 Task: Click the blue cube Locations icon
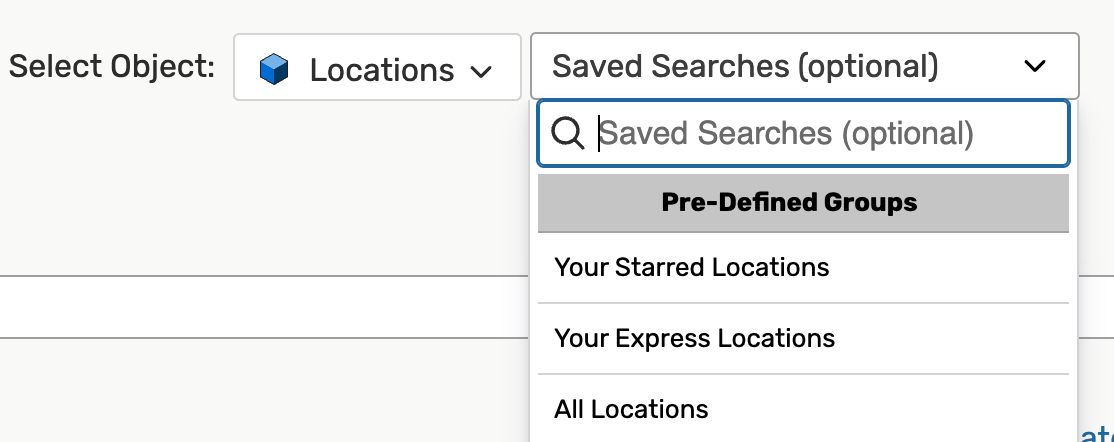pyautogui.click(x=273, y=70)
